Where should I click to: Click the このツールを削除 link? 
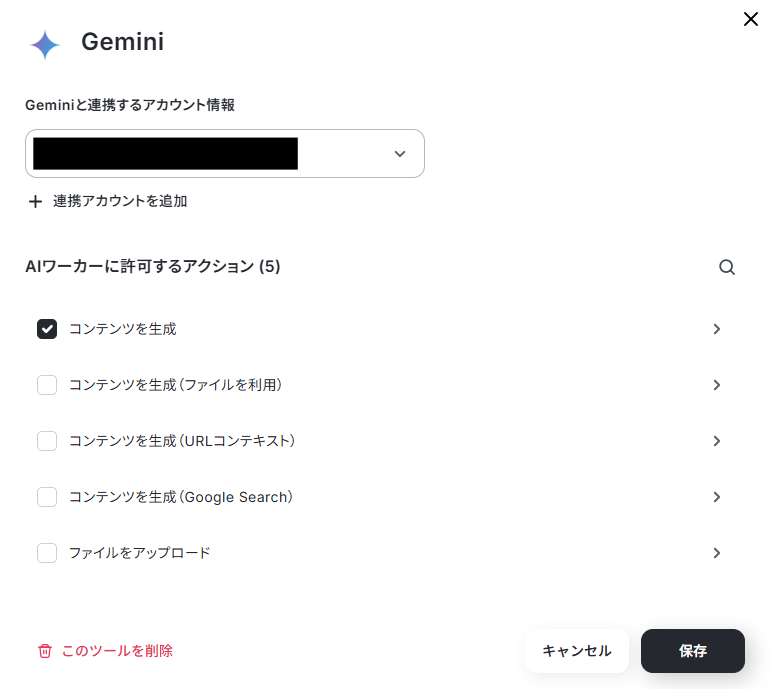(117, 651)
